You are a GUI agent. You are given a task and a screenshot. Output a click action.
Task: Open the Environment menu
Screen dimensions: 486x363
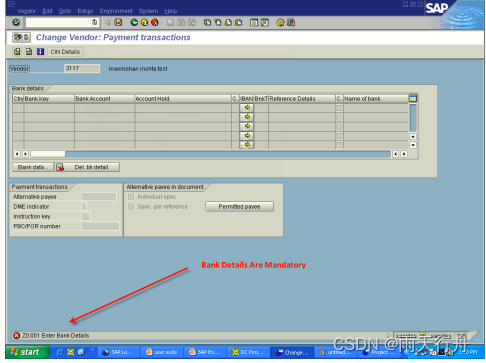(116, 11)
